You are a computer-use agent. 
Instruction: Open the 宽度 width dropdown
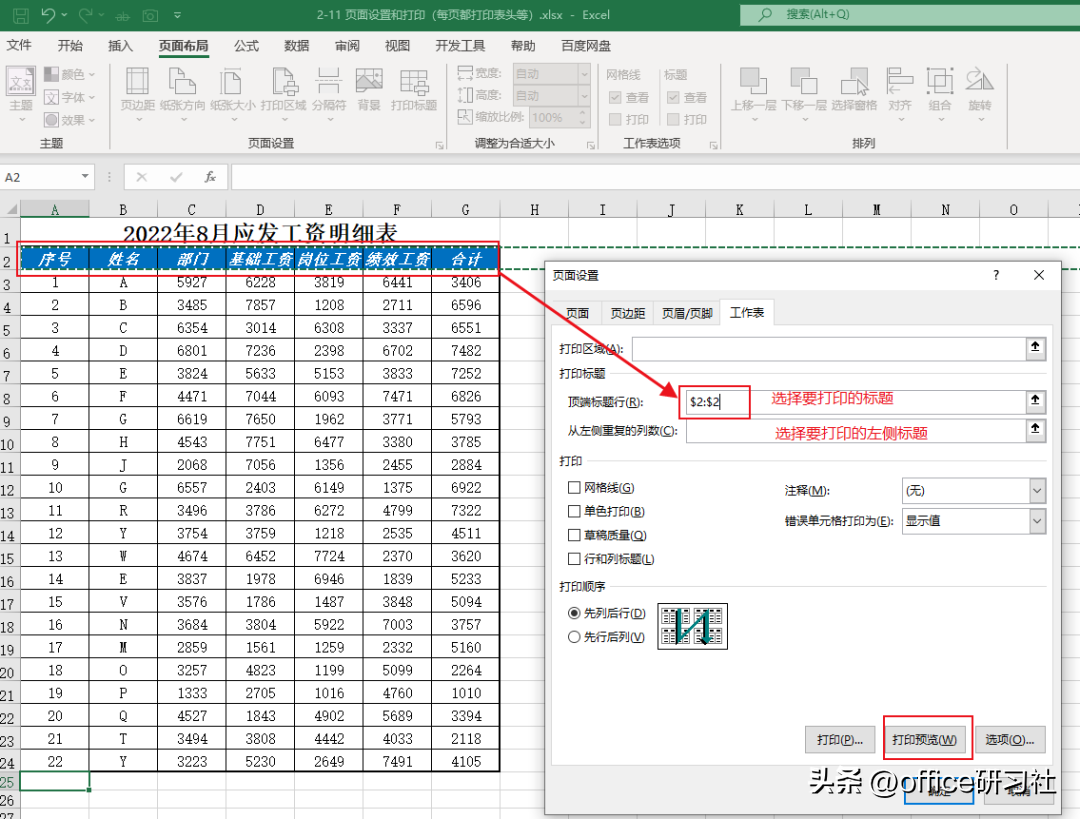[584, 73]
